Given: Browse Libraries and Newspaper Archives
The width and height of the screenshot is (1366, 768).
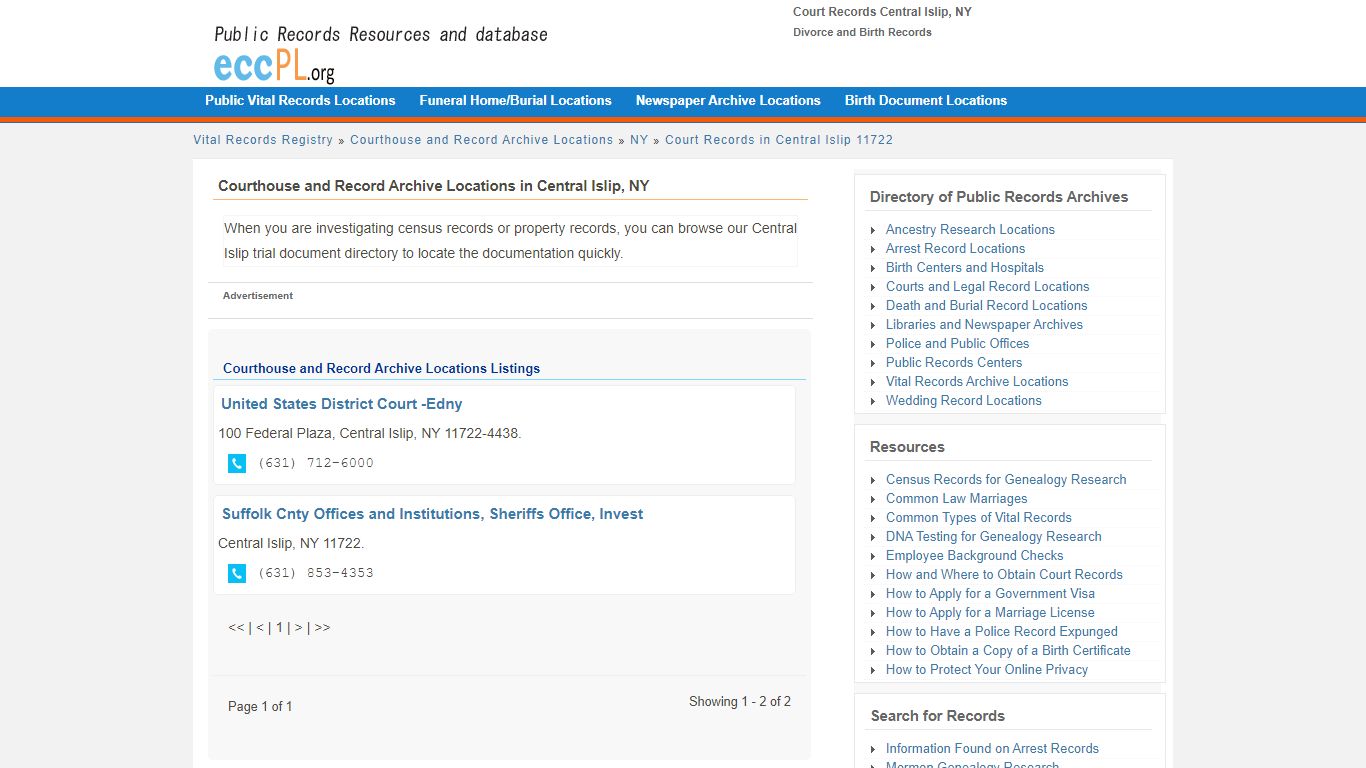Looking at the screenshot, I should click(x=984, y=324).
